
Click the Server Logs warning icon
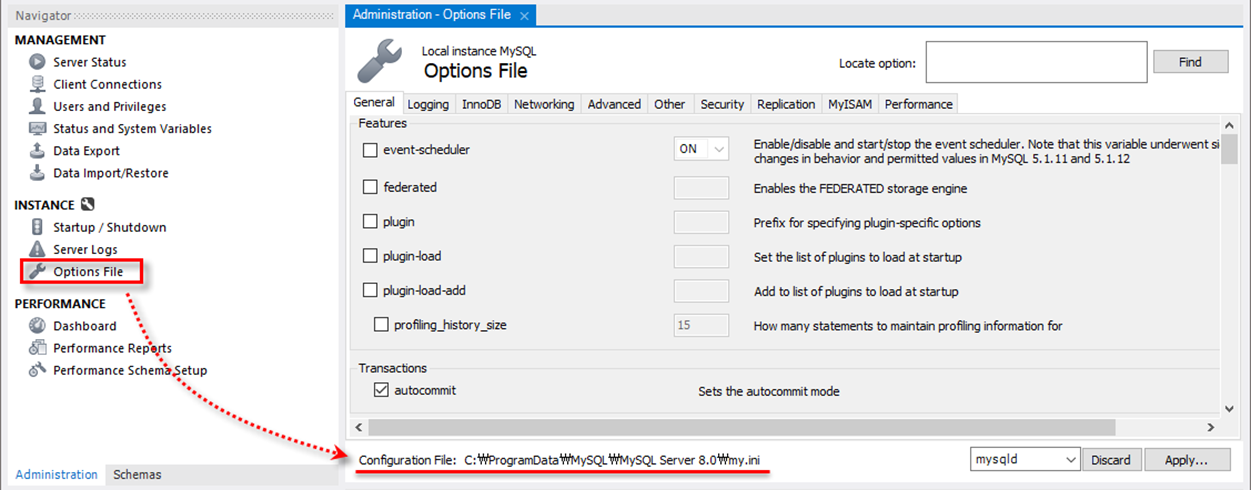37,249
